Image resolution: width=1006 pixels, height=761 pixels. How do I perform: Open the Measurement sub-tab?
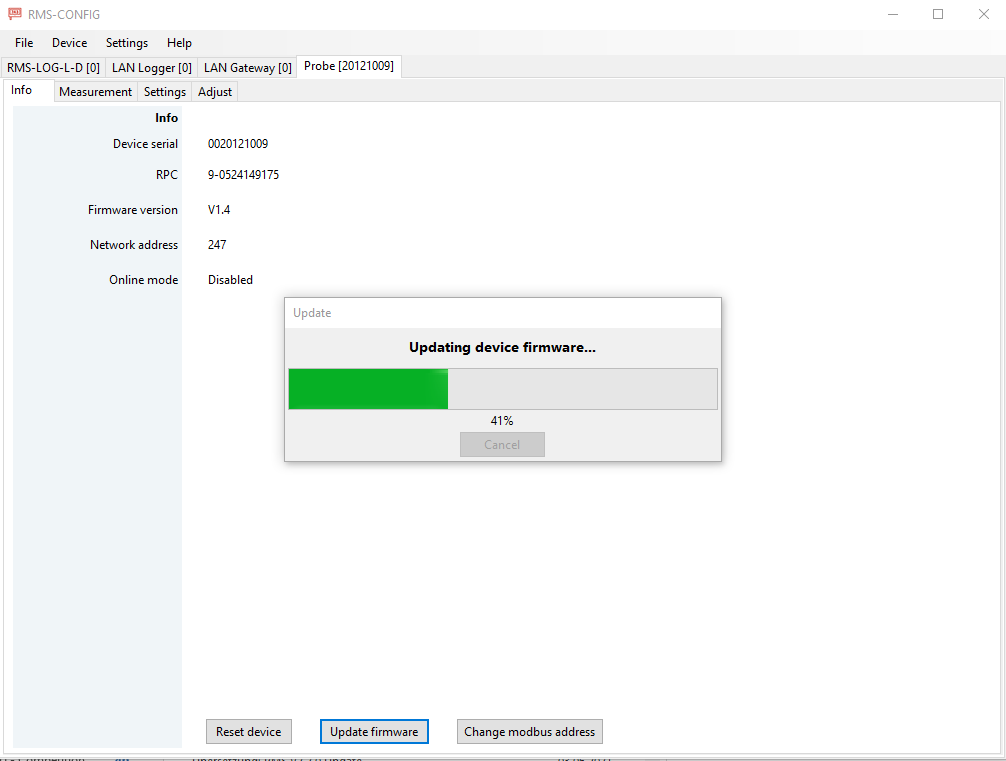point(95,92)
